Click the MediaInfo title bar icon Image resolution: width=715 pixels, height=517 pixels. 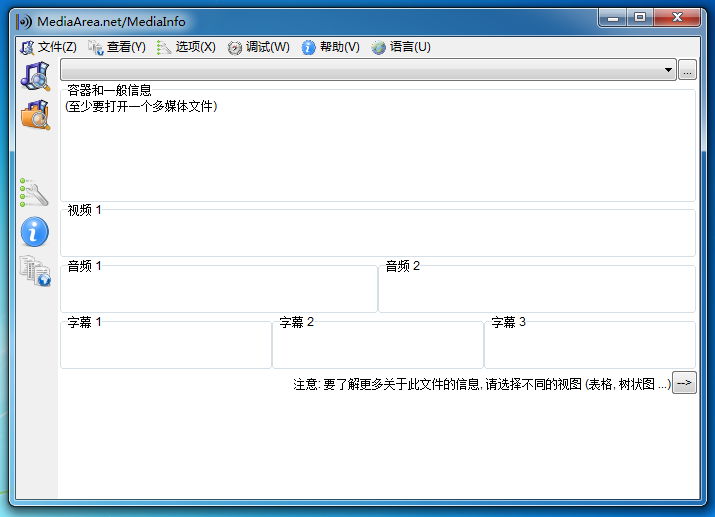pyautogui.click(x=24, y=21)
